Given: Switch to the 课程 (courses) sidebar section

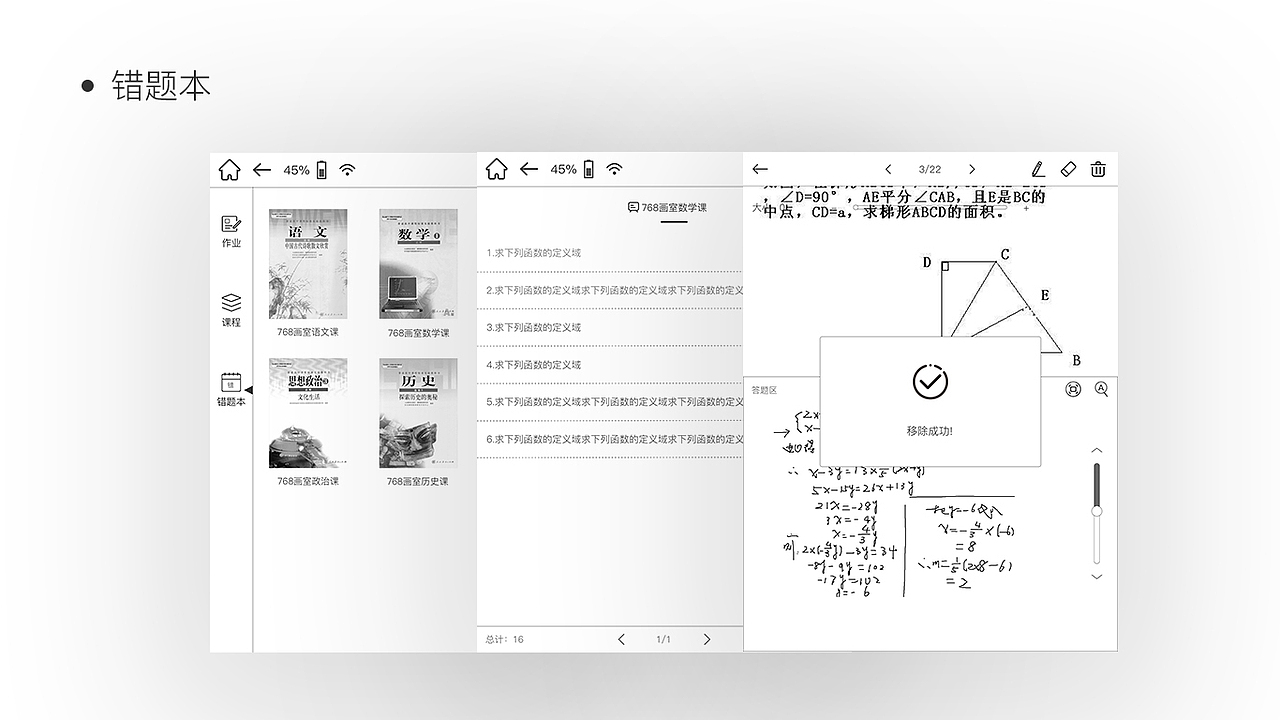Looking at the screenshot, I should point(231,310).
